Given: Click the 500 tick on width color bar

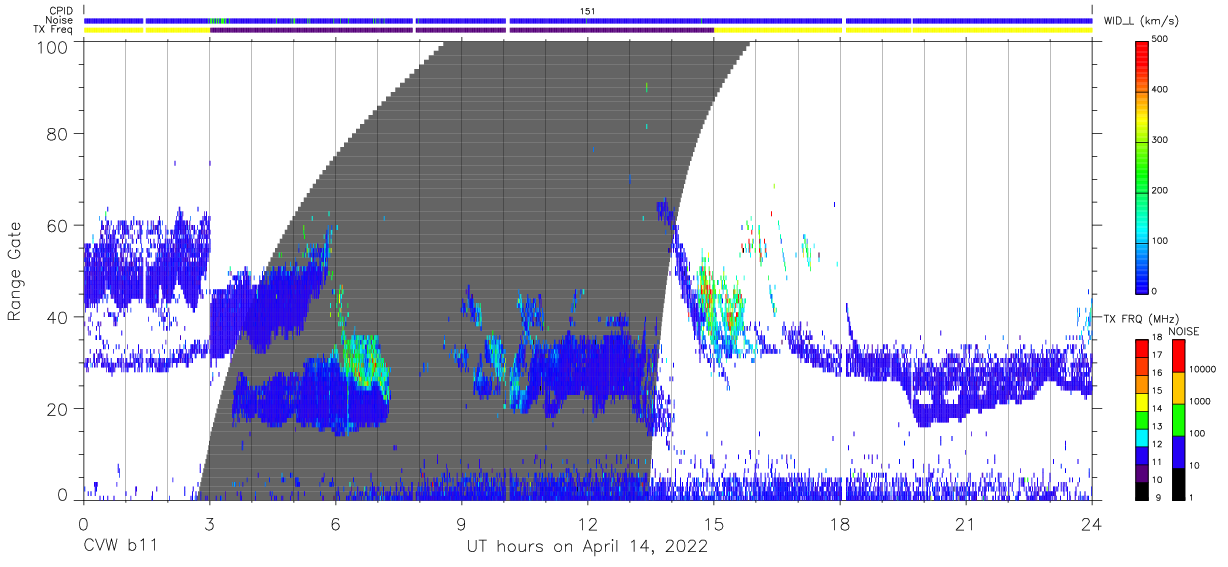Looking at the screenshot, I should [1159, 38].
